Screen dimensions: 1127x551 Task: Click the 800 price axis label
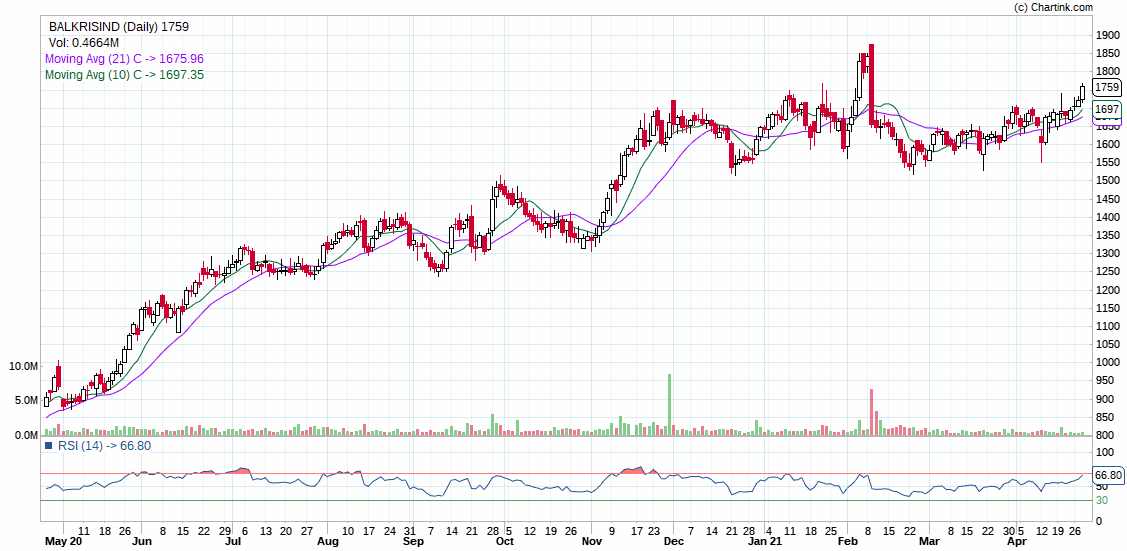1105,435
